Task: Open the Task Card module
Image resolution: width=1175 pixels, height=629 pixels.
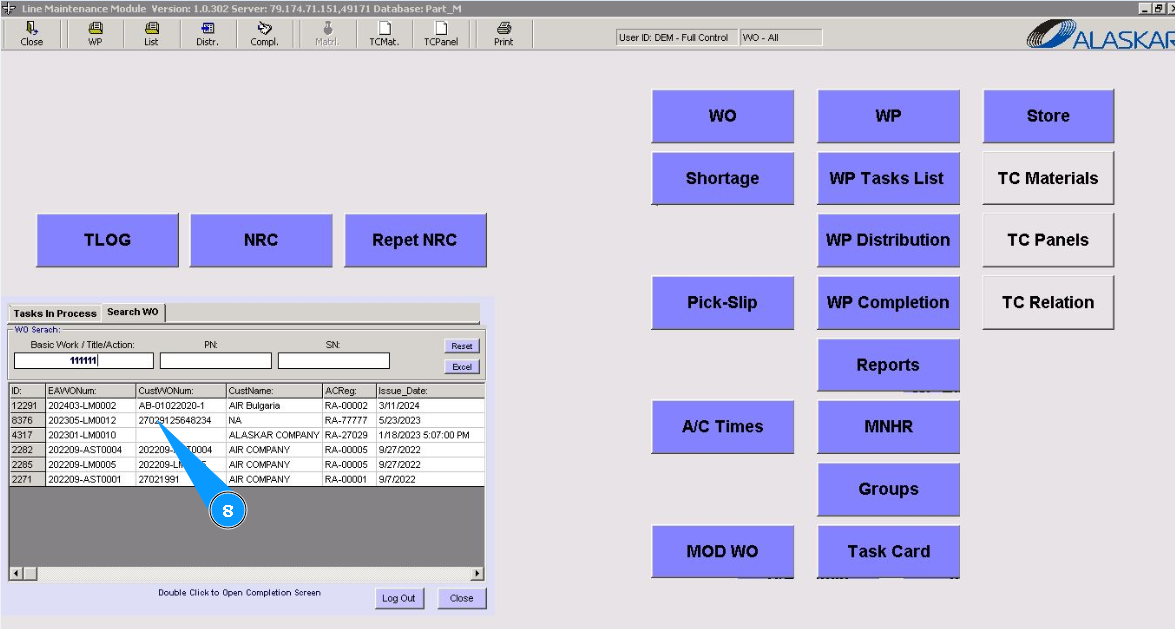Action: (x=888, y=551)
